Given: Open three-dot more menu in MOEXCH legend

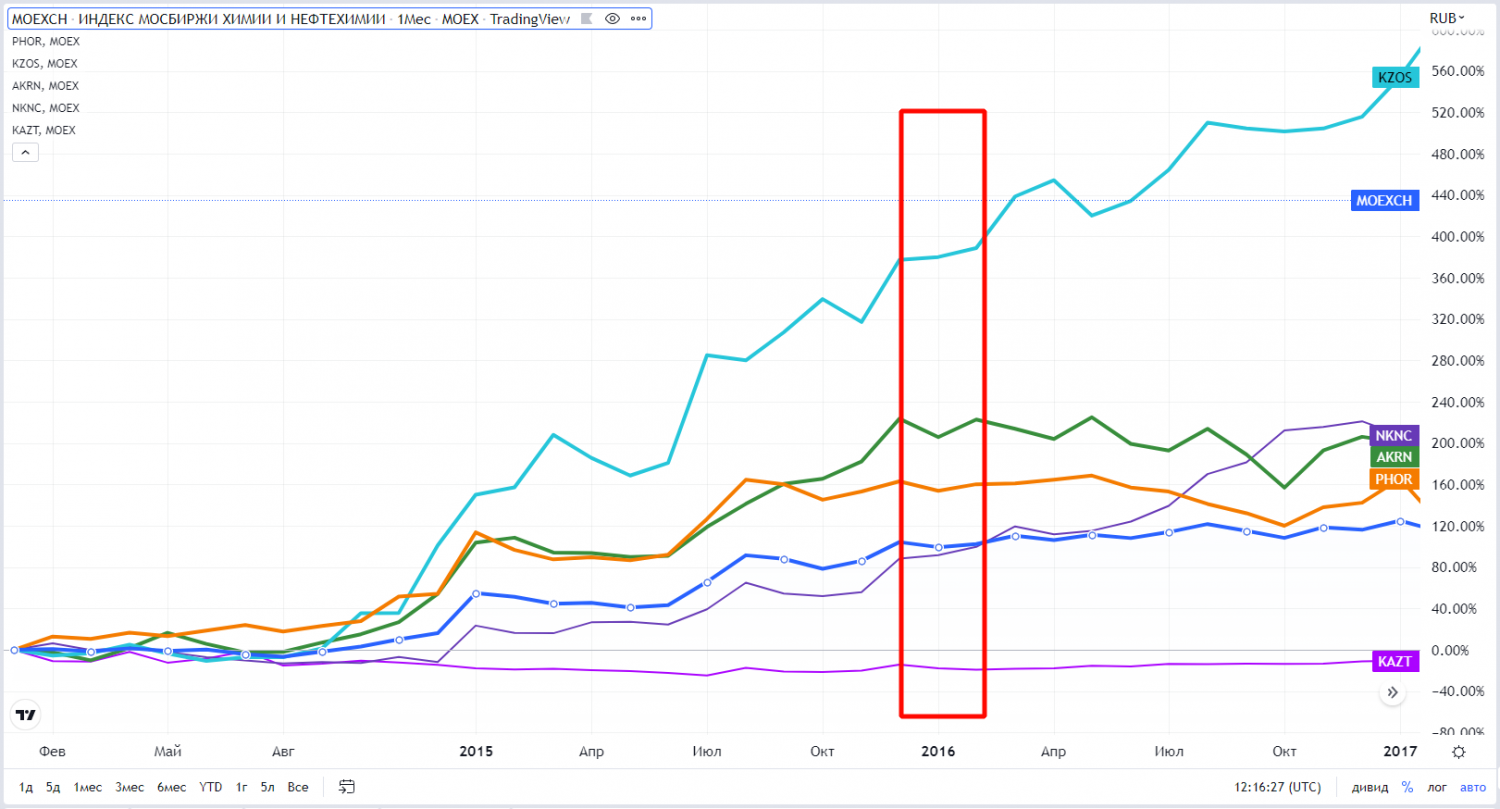Looking at the screenshot, I should [x=636, y=19].
